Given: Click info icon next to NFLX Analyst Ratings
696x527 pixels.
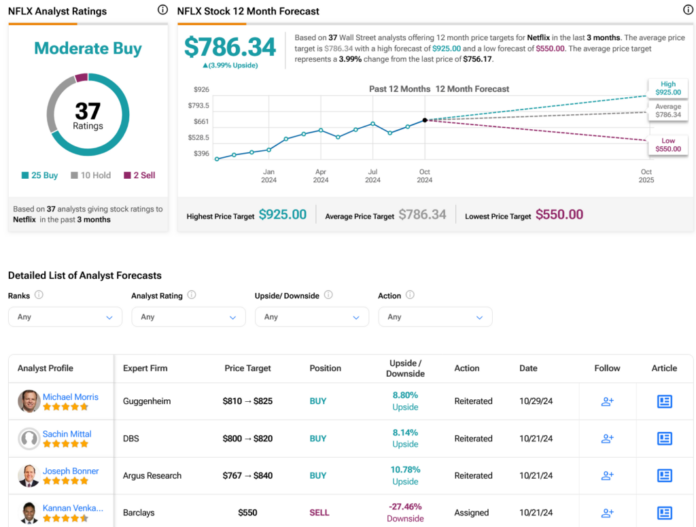Looking at the screenshot, I should (x=163, y=10).
